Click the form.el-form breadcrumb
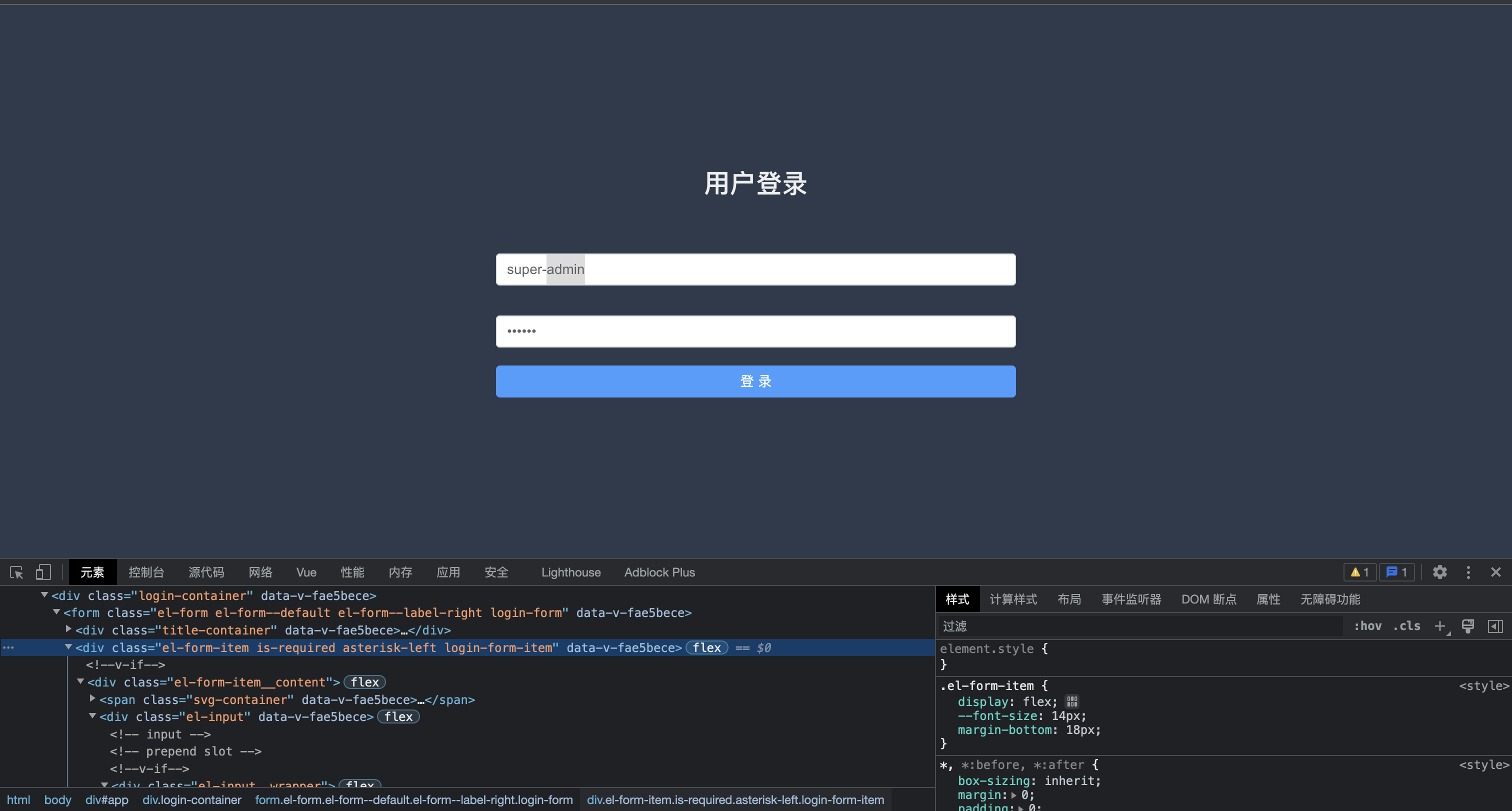This screenshot has height=811, width=1512. pyautogui.click(x=414, y=800)
